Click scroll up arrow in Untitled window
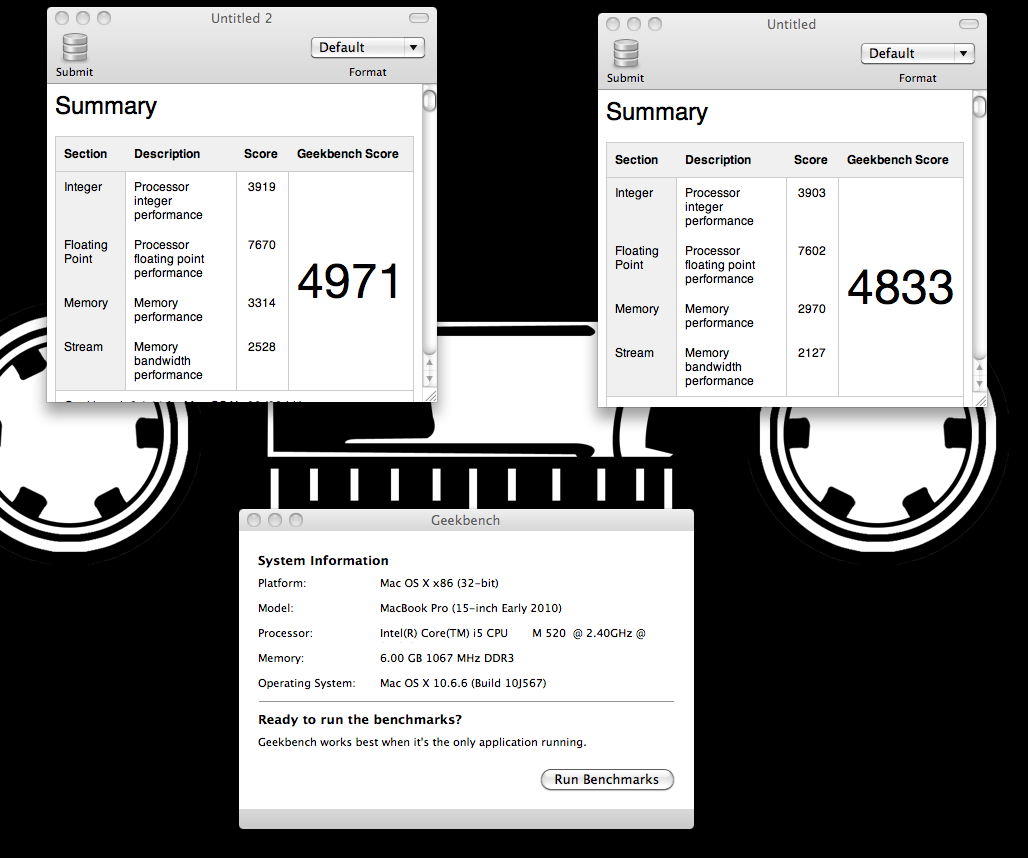The width and height of the screenshot is (1028, 858). (x=979, y=367)
